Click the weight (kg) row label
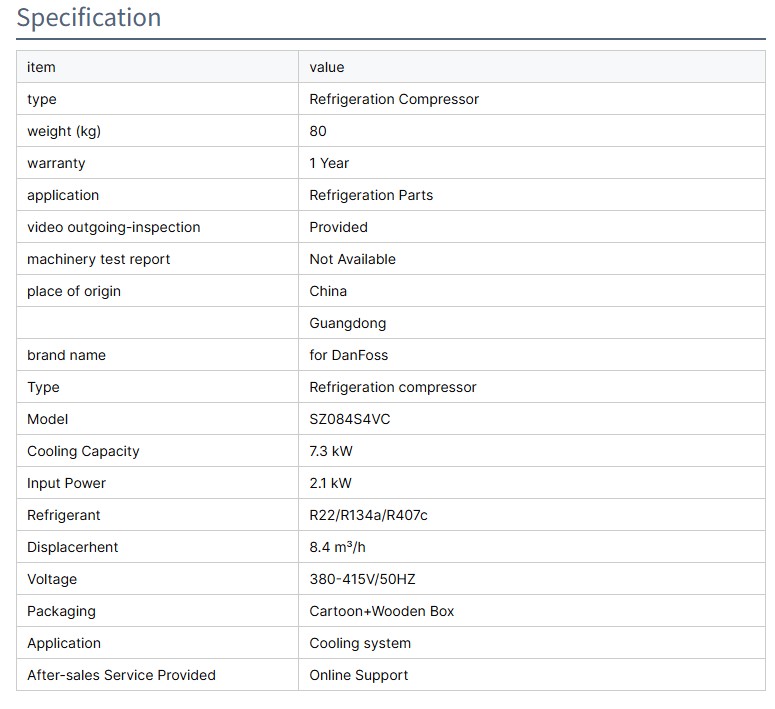Image resolution: width=775 pixels, height=709 pixels. point(64,131)
